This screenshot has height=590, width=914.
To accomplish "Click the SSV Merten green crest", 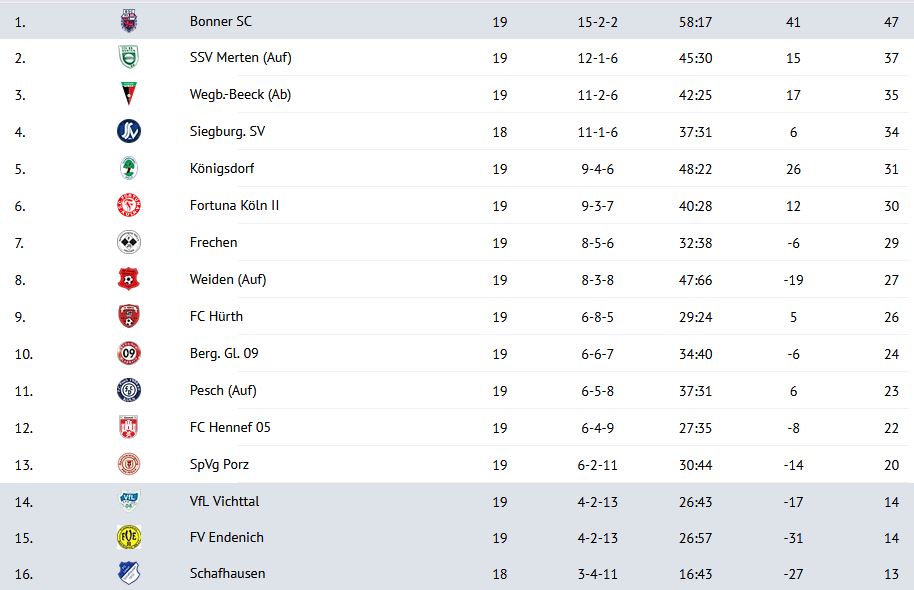I will 128,57.
